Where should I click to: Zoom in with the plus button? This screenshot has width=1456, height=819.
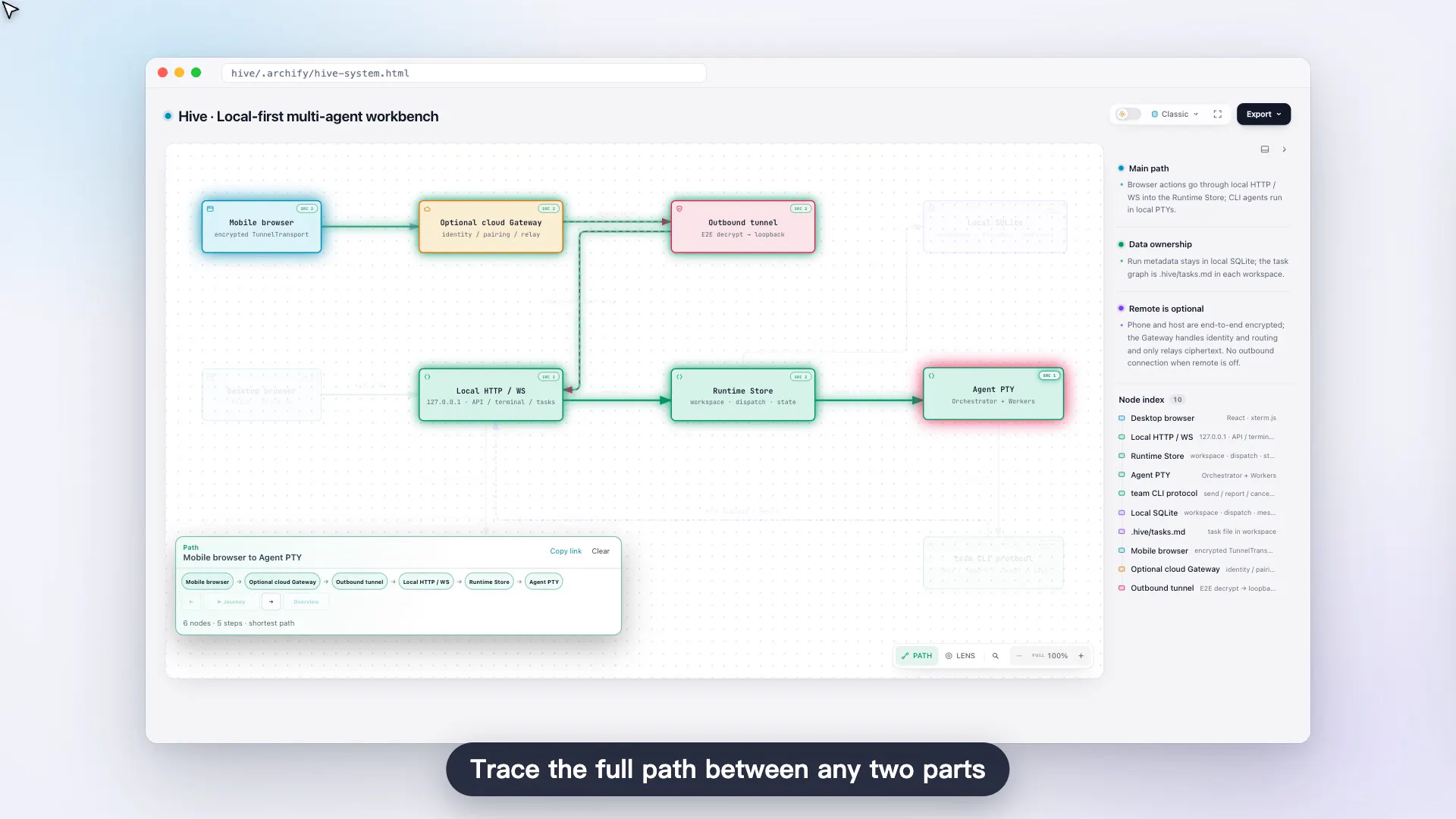[1081, 655]
